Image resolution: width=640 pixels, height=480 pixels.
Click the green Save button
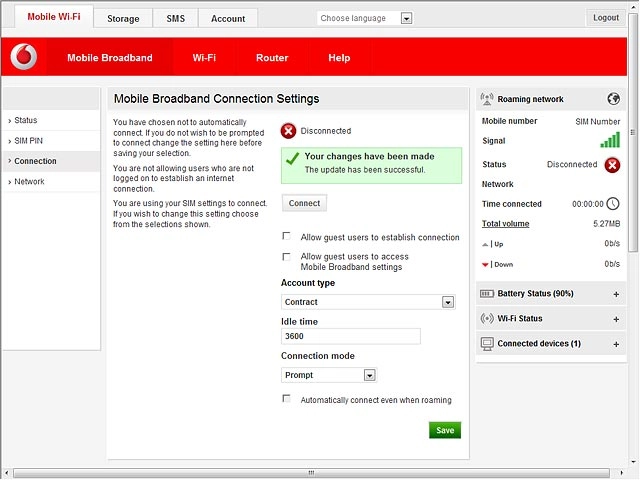coord(444,430)
